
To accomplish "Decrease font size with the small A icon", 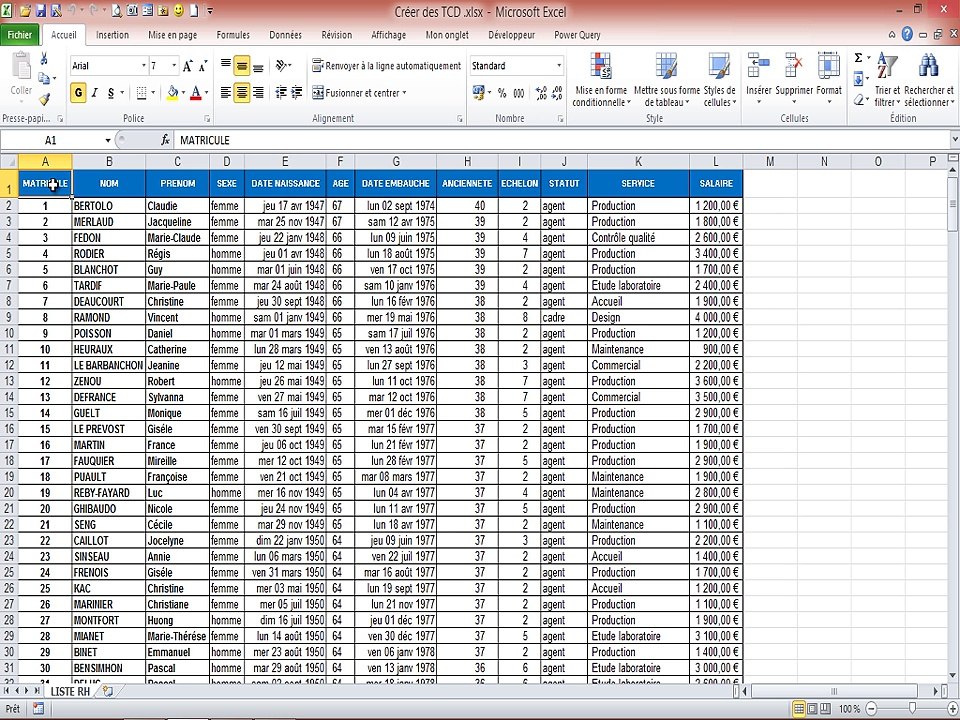I will (203, 66).
